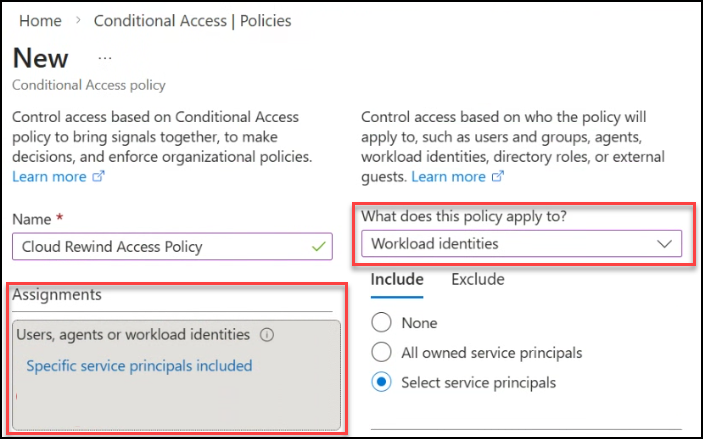The image size is (703, 439).
Task: Click the green validation checkmark in Name field
Action: 319,246
